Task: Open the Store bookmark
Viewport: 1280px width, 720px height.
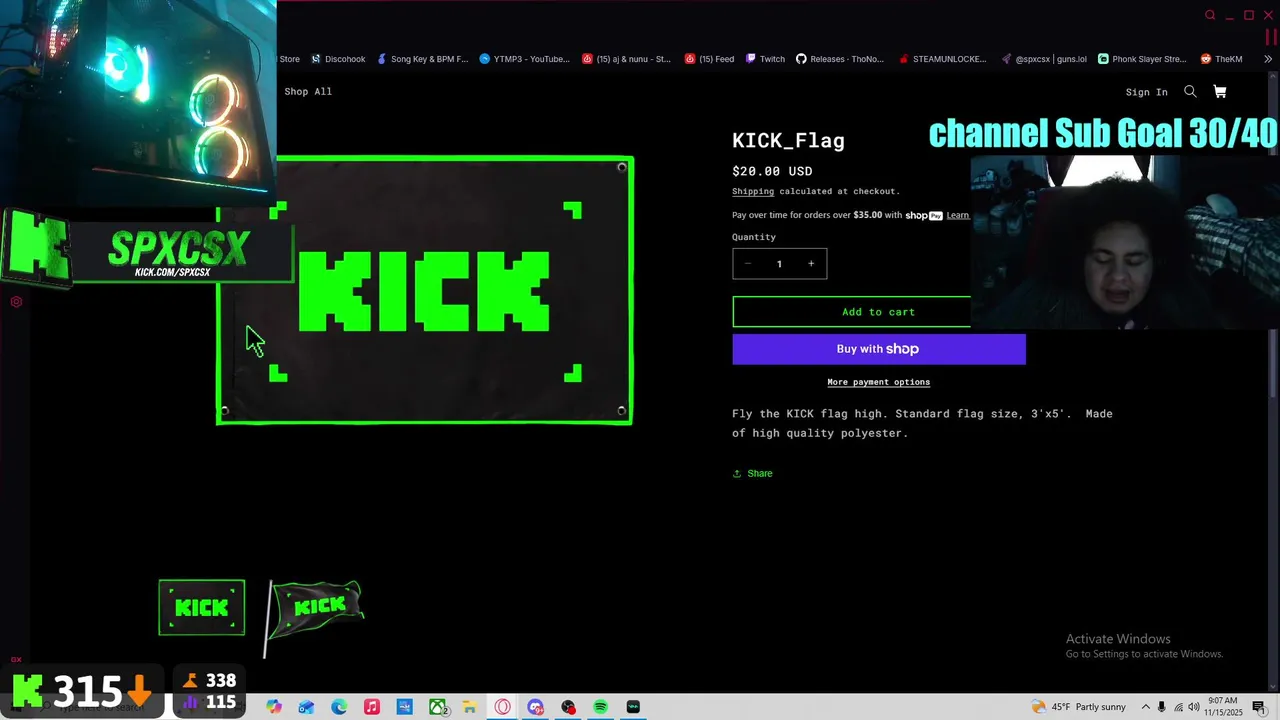Action: click(289, 59)
